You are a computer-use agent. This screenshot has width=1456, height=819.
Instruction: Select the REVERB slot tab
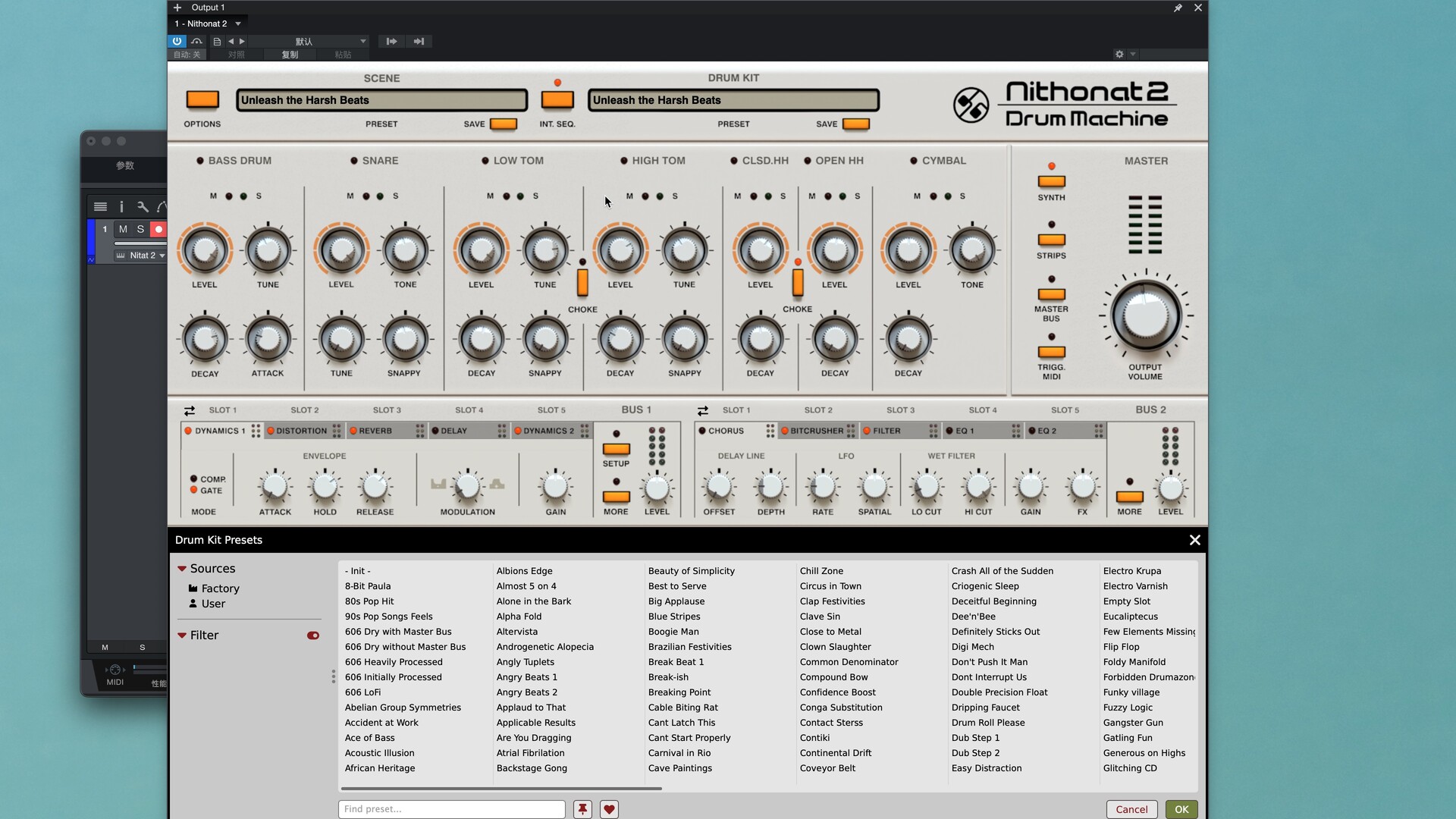[x=387, y=431]
